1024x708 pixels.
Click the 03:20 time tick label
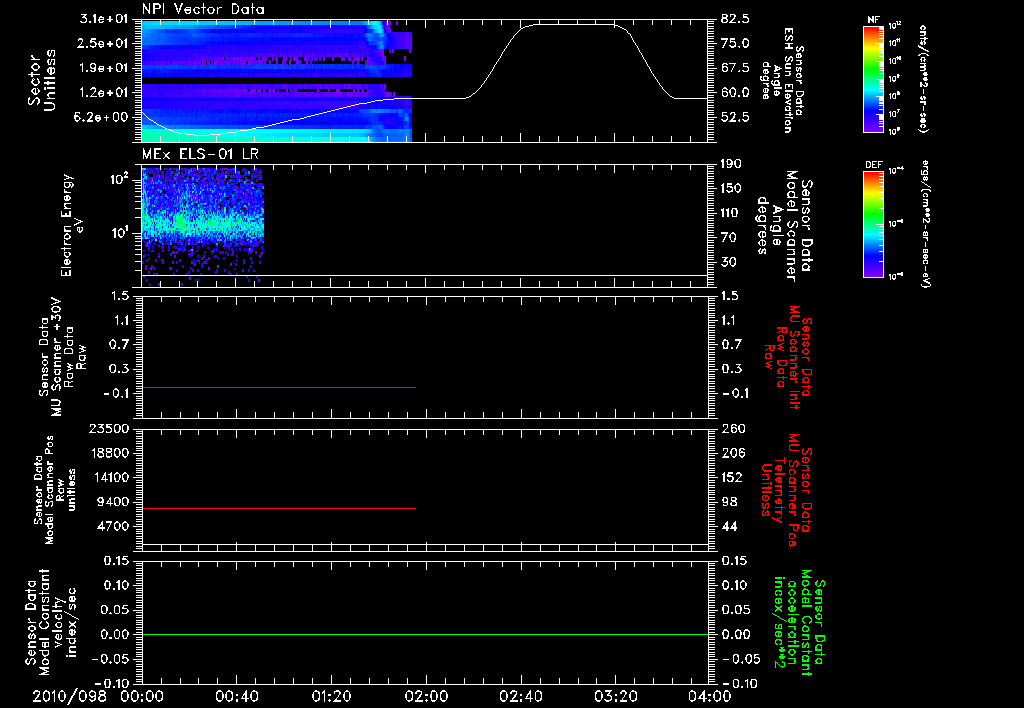pyautogui.click(x=615, y=696)
